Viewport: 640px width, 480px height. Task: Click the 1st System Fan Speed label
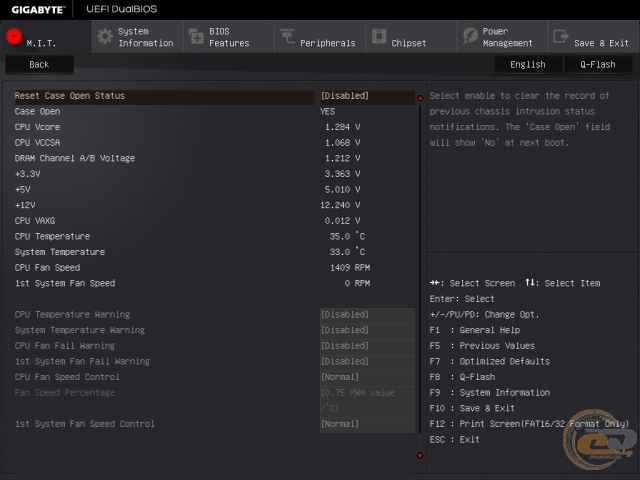coord(65,283)
